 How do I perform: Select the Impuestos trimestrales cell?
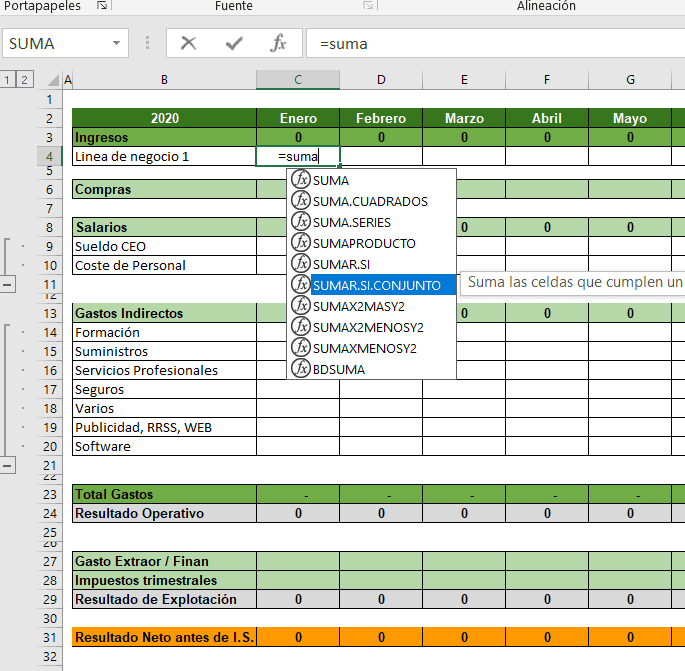(x=164, y=580)
